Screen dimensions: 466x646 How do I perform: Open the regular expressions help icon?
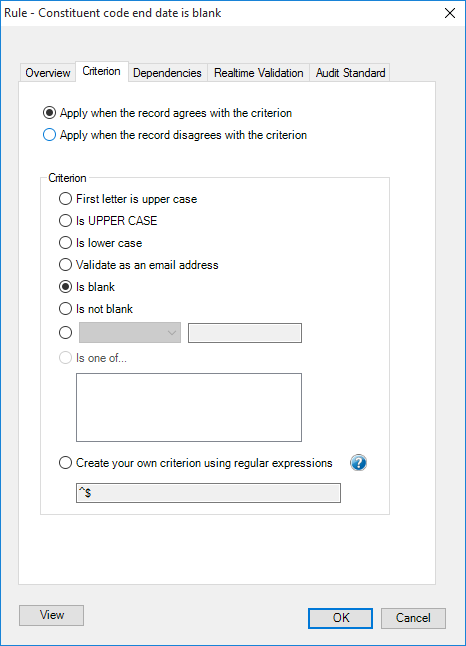pyautogui.click(x=358, y=463)
